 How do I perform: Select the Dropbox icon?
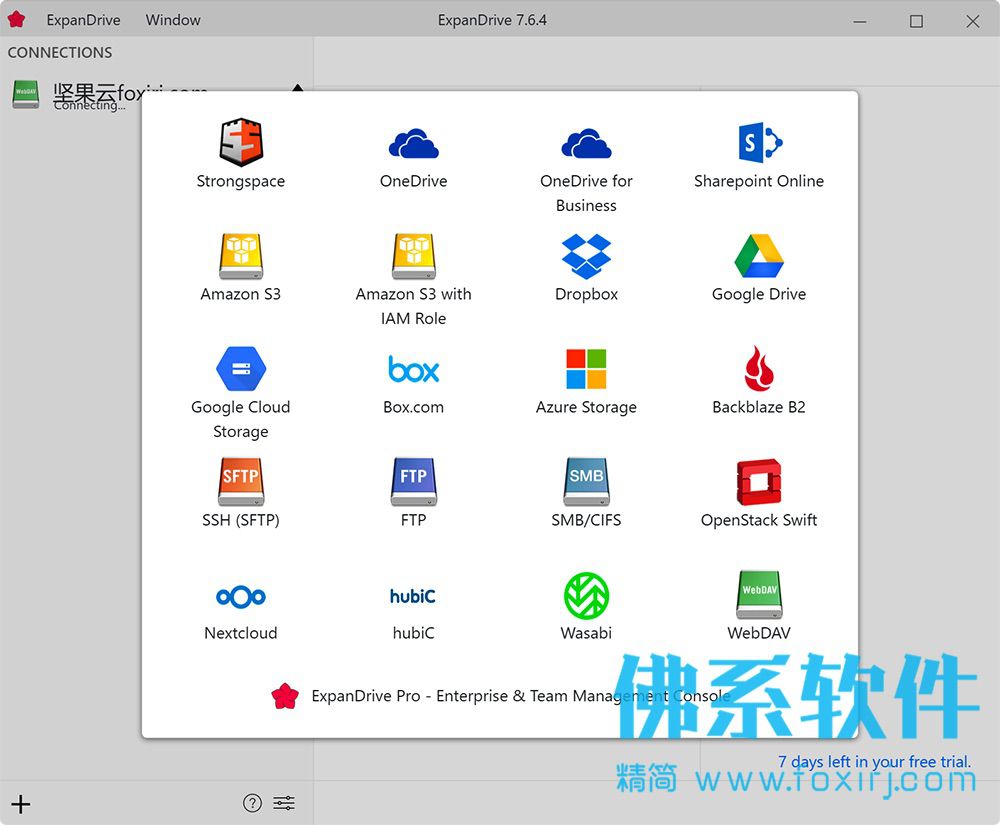pos(586,256)
